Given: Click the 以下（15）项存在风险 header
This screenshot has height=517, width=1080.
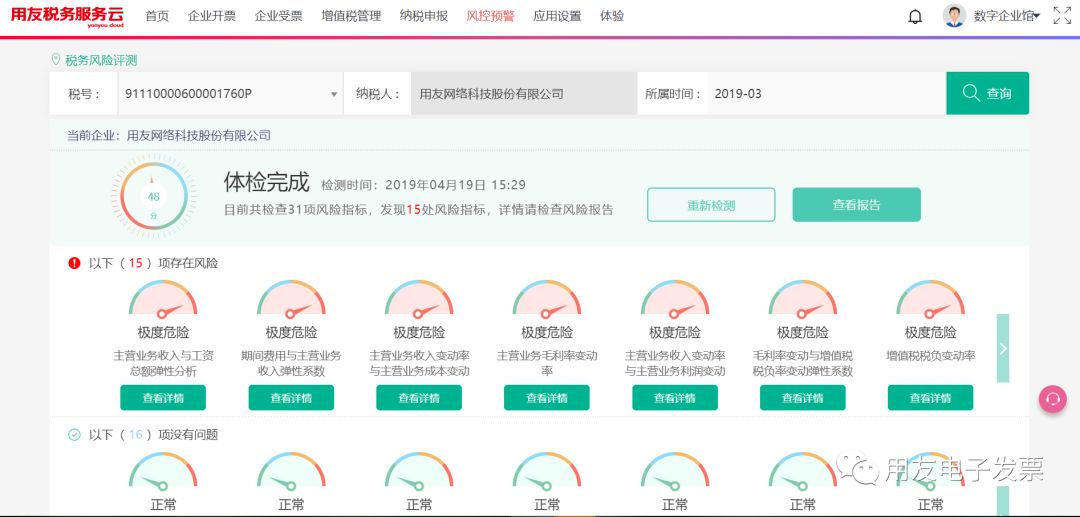Looking at the screenshot, I should (154, 263).
